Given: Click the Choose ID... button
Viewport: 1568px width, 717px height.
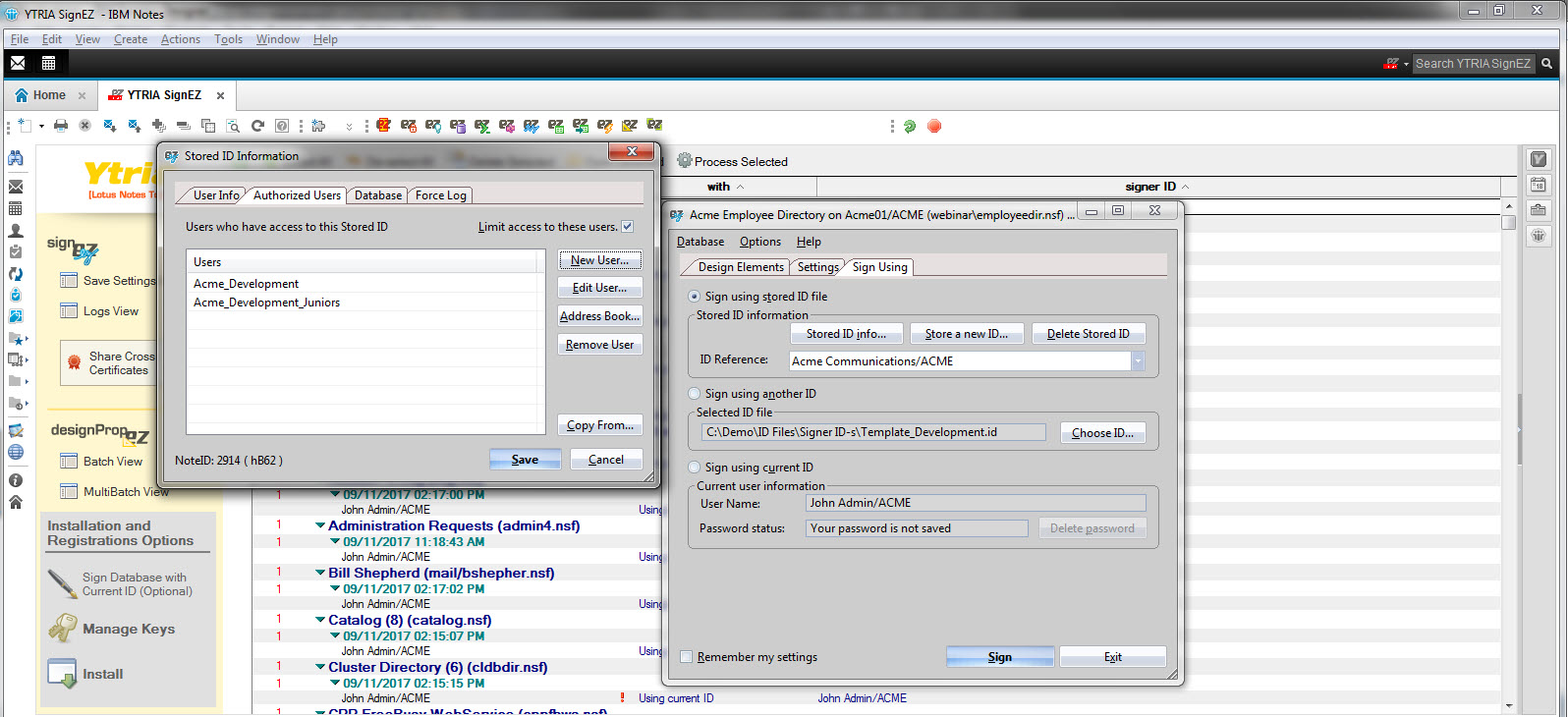Looking at the screenshot, I should coord(1102,433).
